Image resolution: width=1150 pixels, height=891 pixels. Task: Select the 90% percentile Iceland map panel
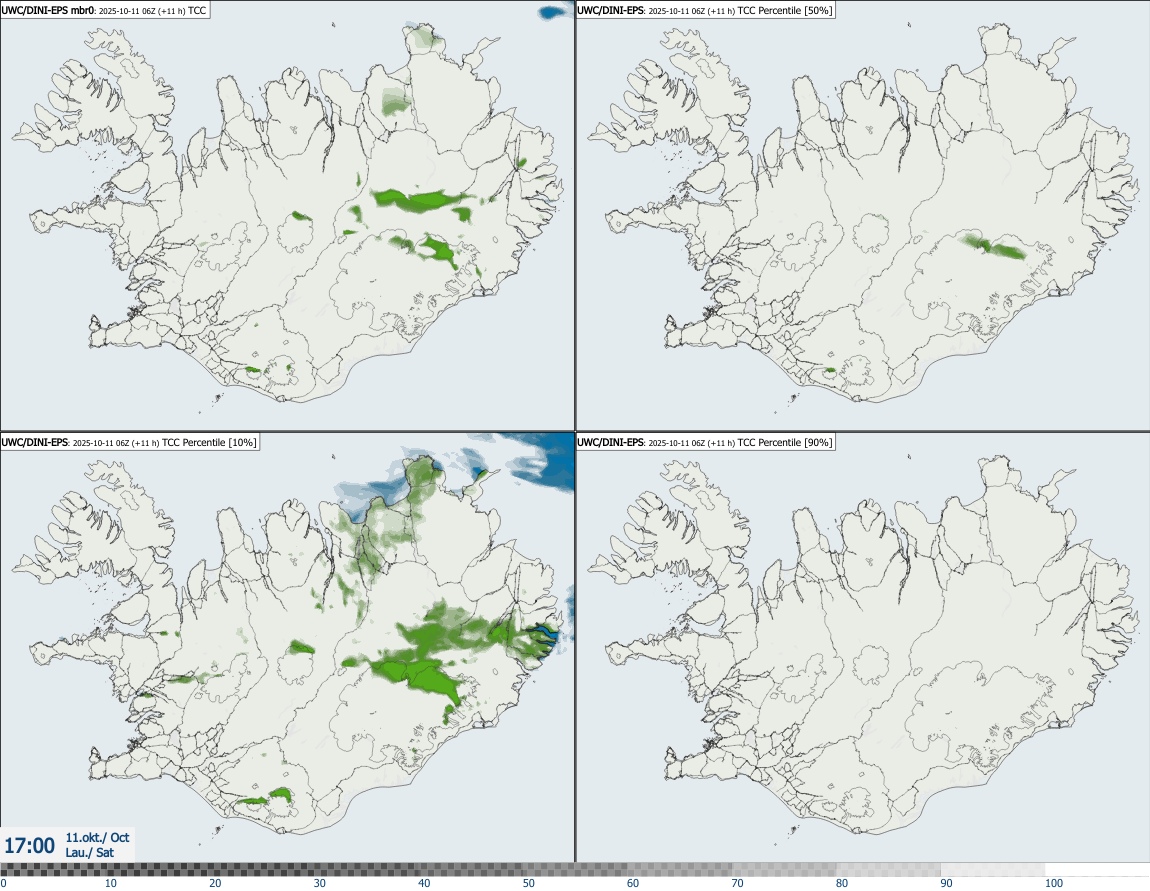coord(862,647)
